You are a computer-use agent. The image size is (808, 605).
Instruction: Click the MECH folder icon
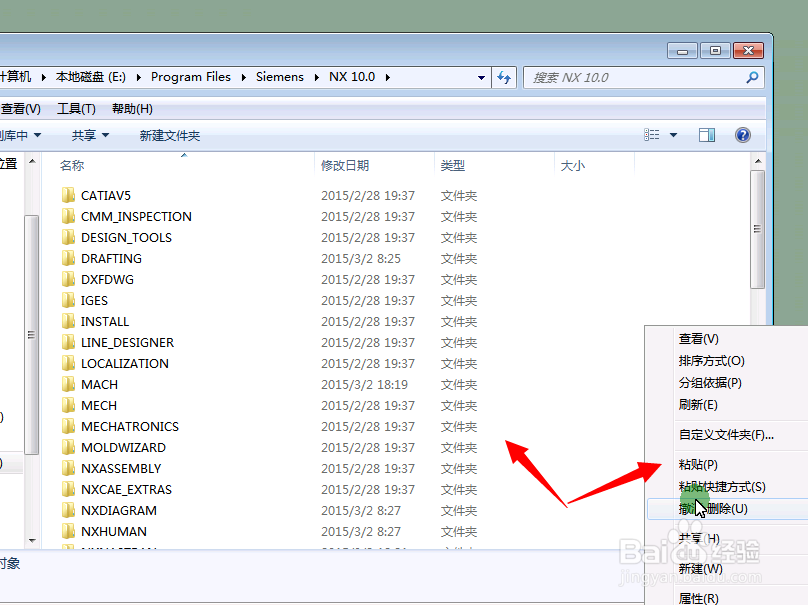point(68,406)
